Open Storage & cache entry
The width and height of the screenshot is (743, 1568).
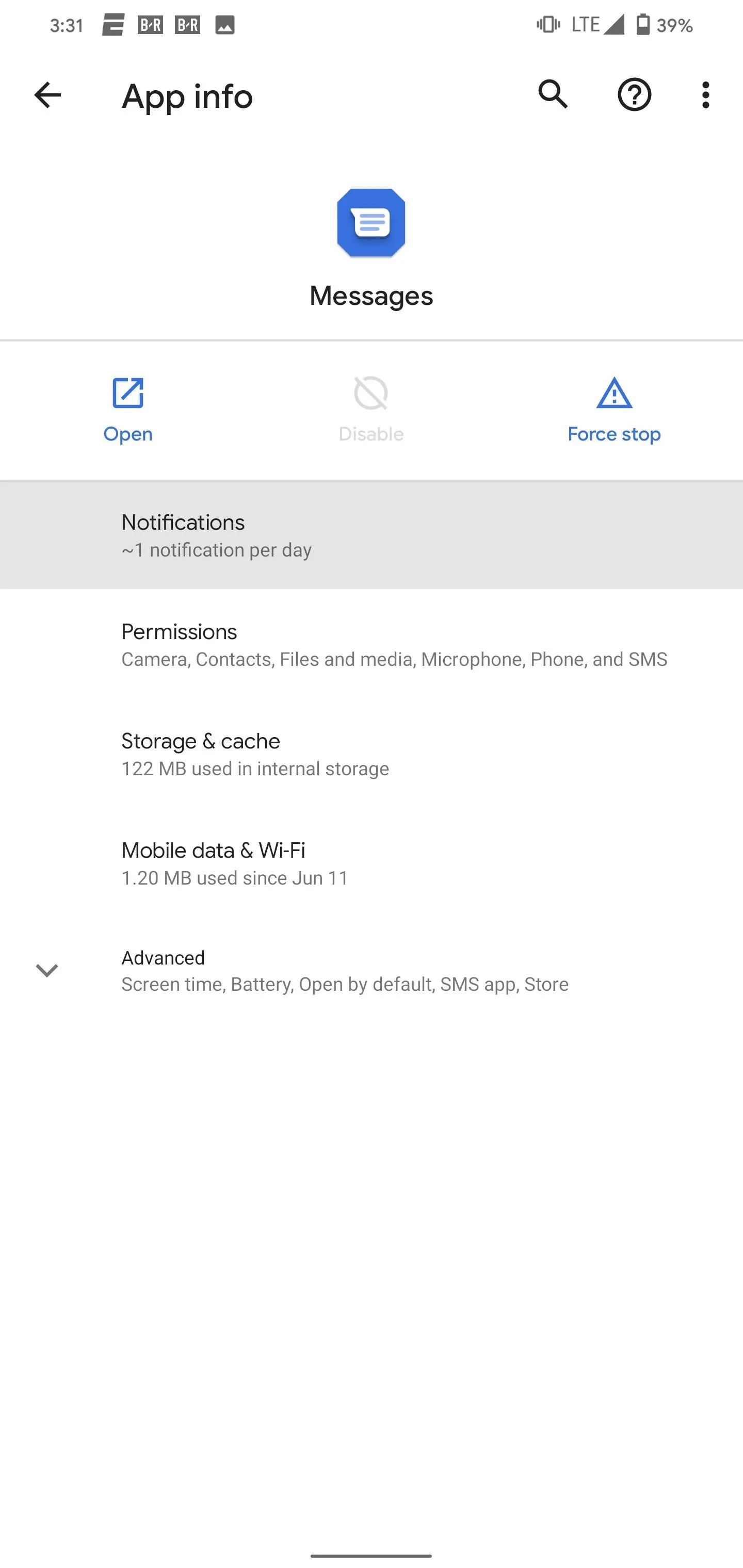[x=372, y=754]
